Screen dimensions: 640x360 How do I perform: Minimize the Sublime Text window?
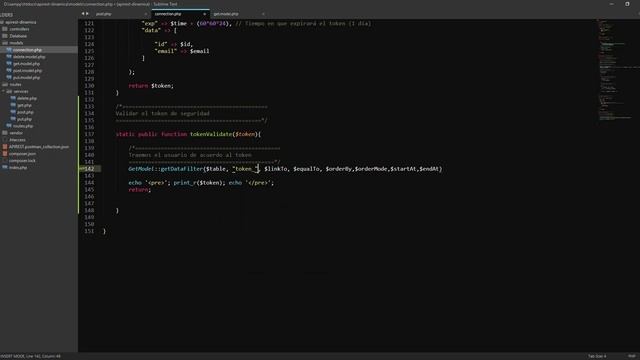coord(611,4)
